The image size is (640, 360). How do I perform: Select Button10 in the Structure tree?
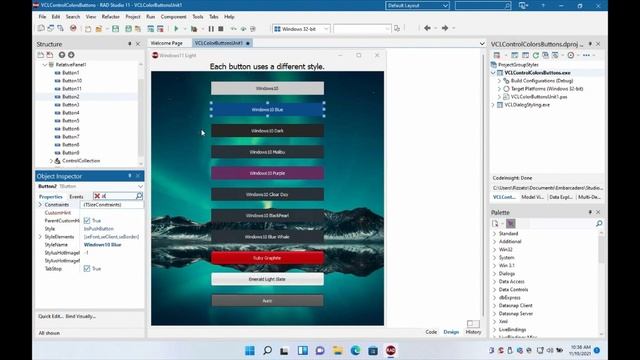(x=72, y=80)
